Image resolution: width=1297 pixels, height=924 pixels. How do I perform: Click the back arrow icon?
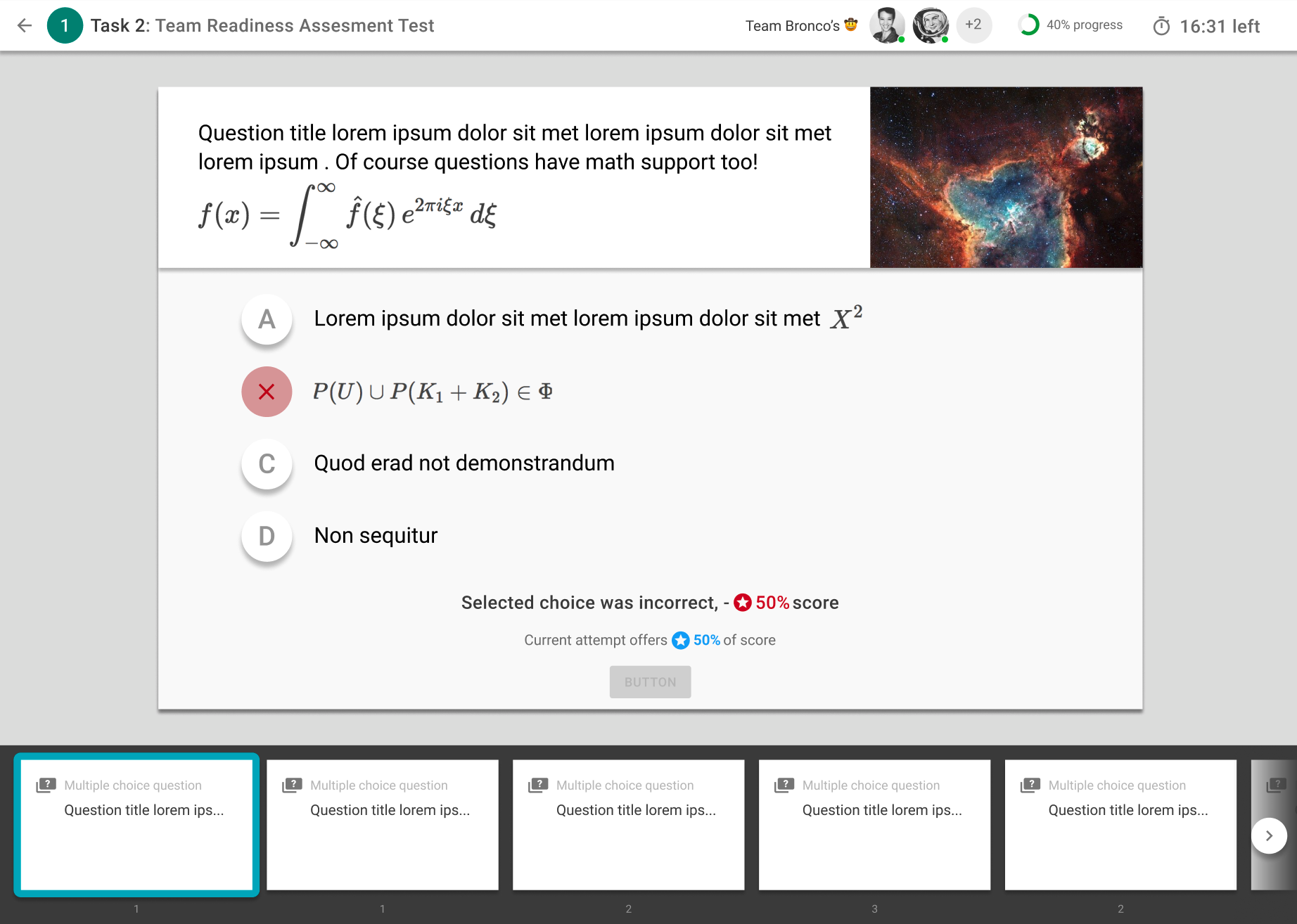coord(25,26)
